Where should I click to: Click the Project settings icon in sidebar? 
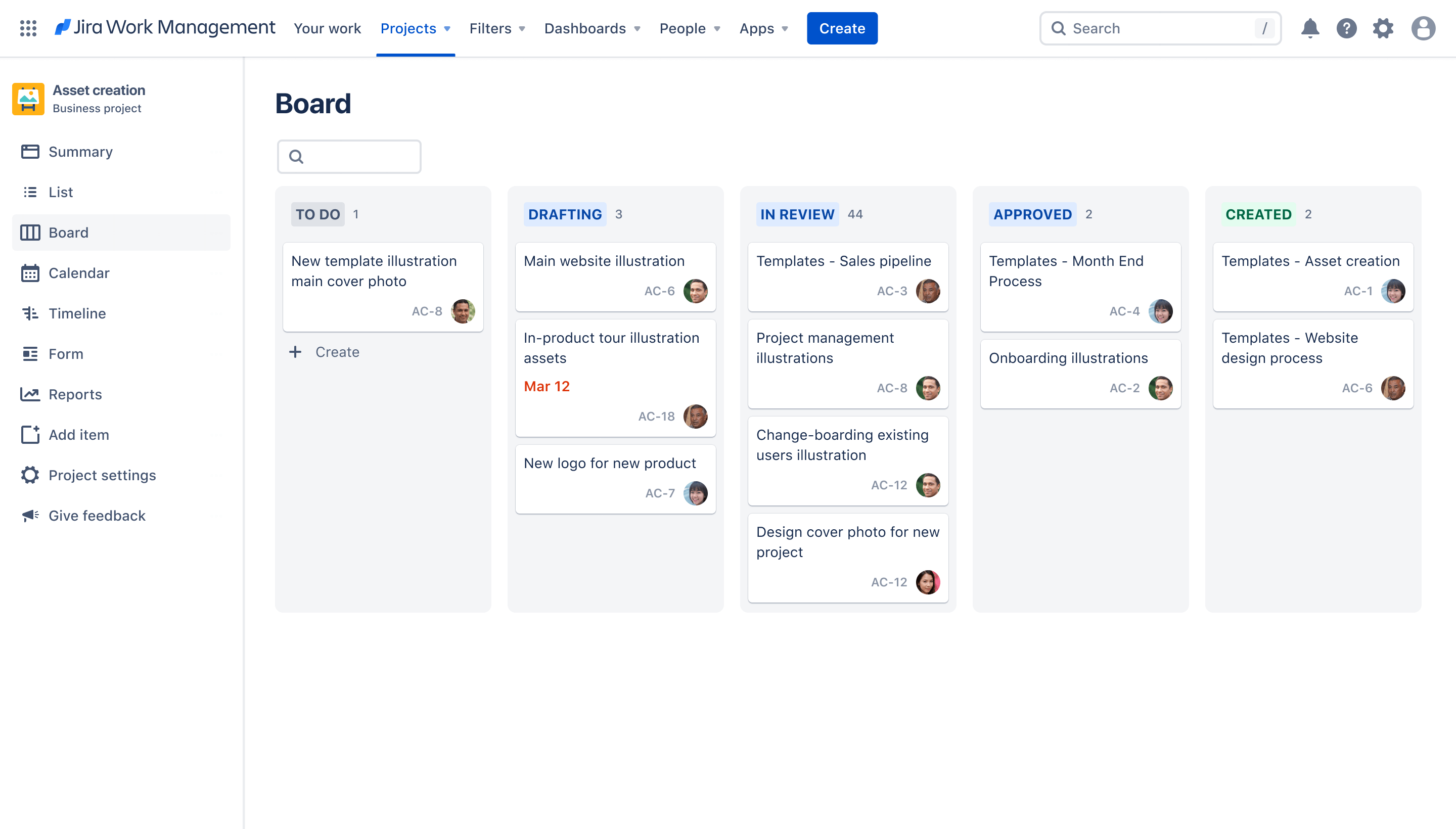coord(30,475)
